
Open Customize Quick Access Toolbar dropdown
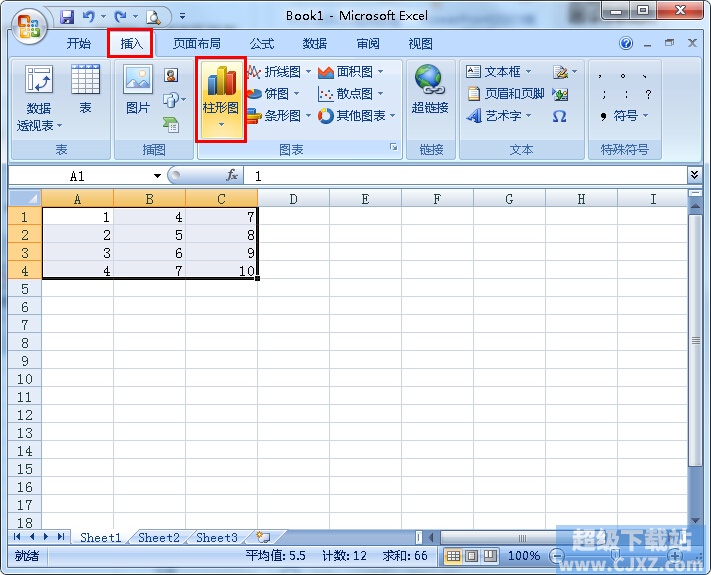pos(182,16)
